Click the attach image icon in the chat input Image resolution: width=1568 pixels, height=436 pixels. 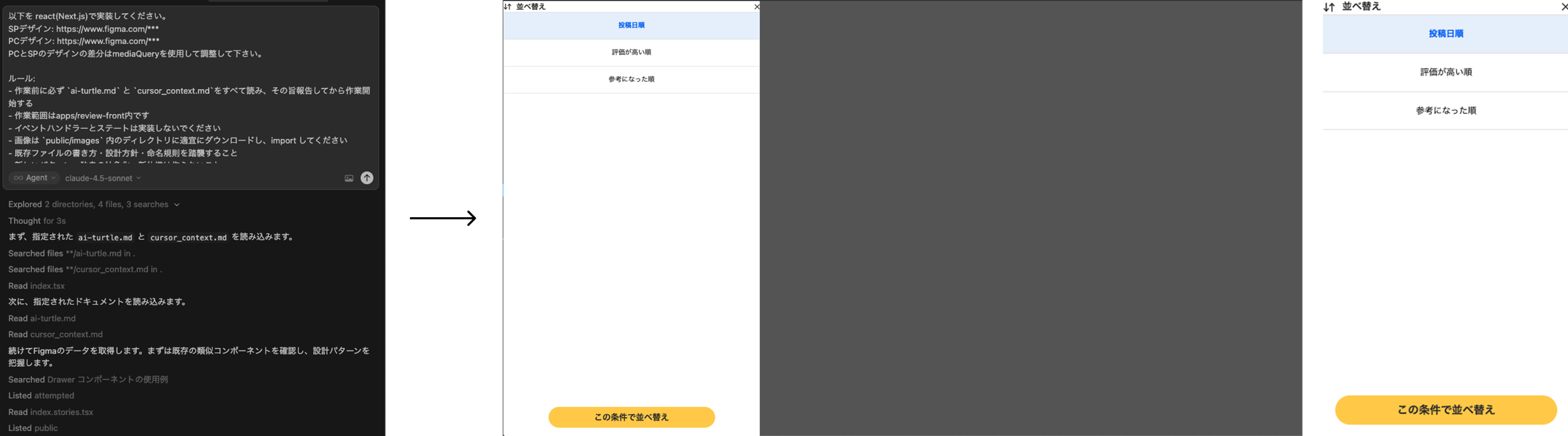(349, 178)
